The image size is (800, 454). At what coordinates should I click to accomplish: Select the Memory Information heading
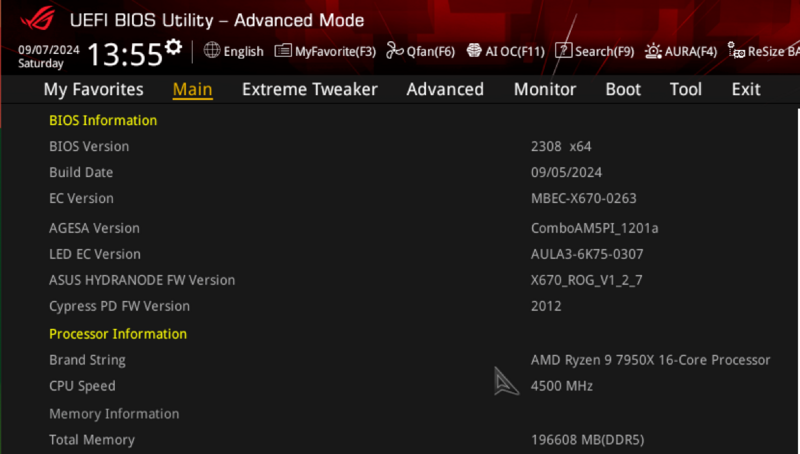click(114, 414)
